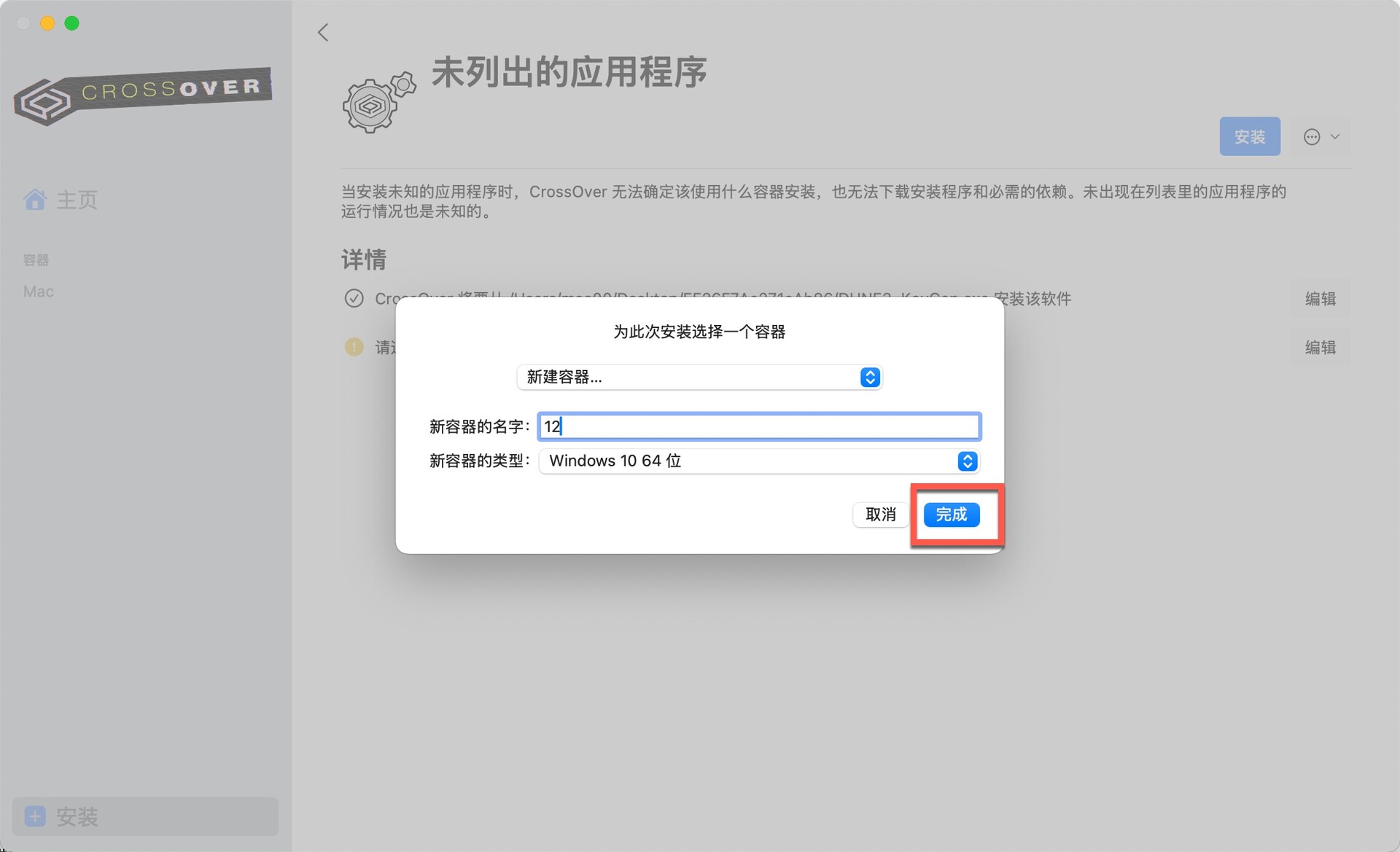Click the back arrow icon
The image size is (1400, 852).
tap(323, 32)
